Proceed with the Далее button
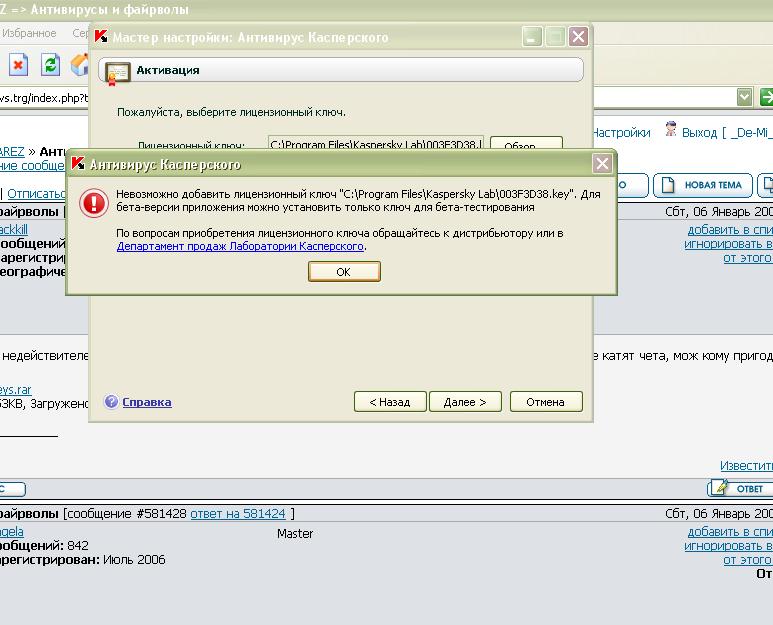Screen dimensions: 773x625 [464, 402]
